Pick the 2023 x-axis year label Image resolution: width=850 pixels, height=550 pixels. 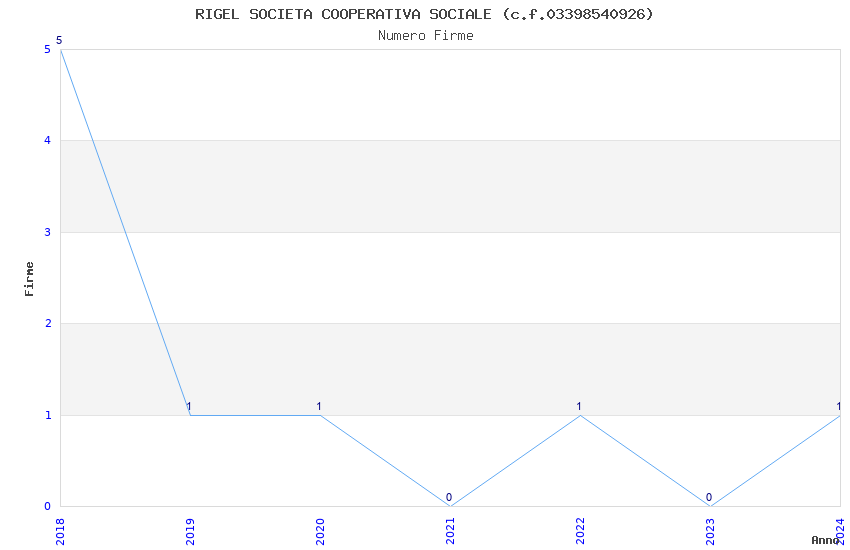(x=710, y=530)
